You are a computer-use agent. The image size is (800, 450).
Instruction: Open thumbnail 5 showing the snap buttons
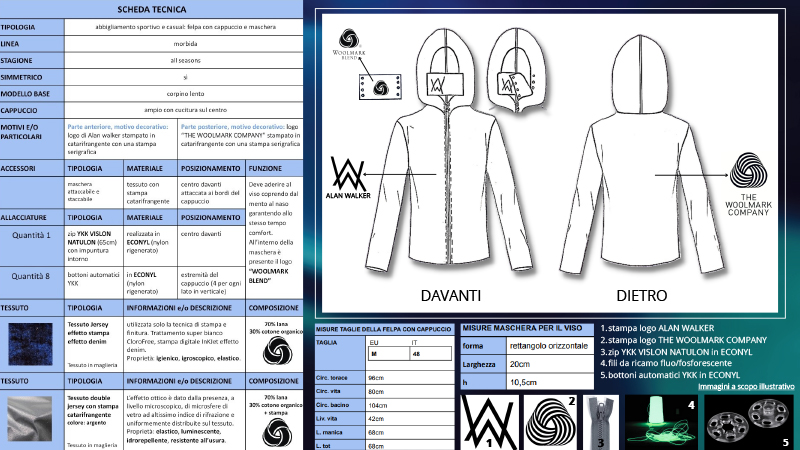749,422
